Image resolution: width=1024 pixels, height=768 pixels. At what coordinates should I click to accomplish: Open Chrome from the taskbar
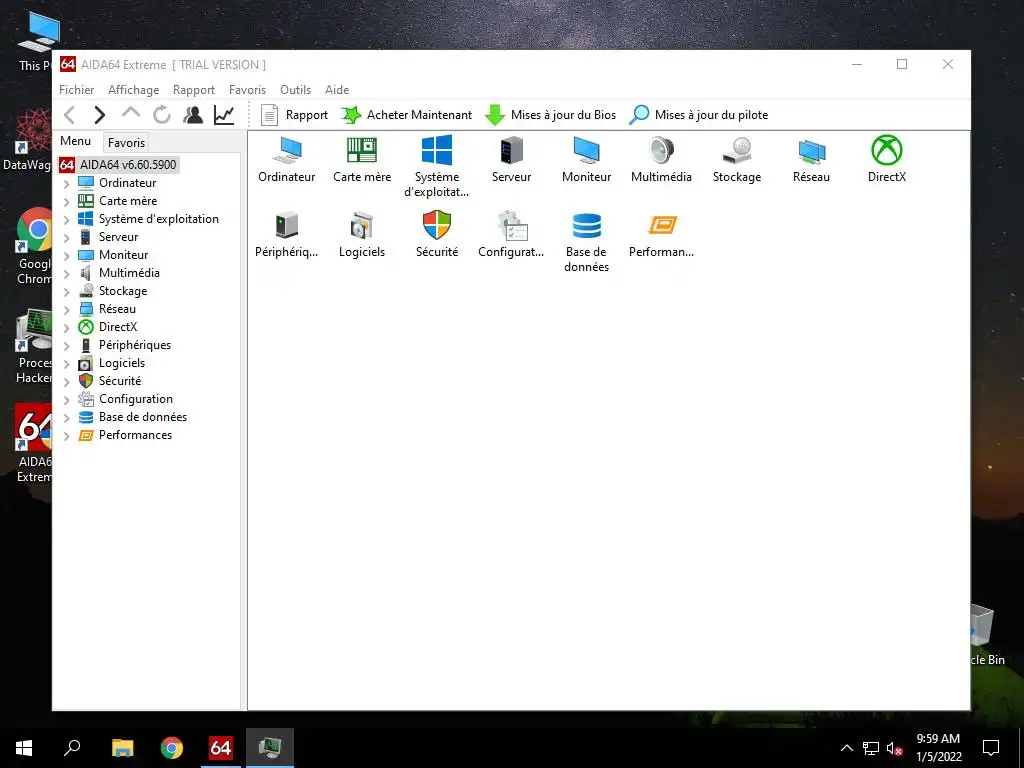[172, 748]
